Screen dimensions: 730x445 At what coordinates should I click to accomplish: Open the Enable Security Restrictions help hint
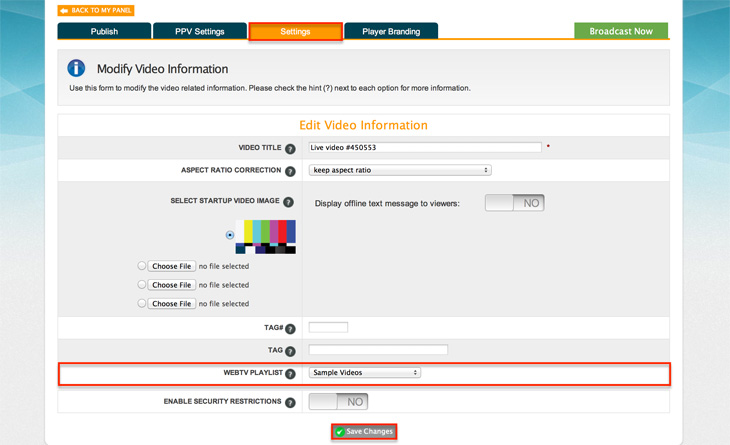290,403
